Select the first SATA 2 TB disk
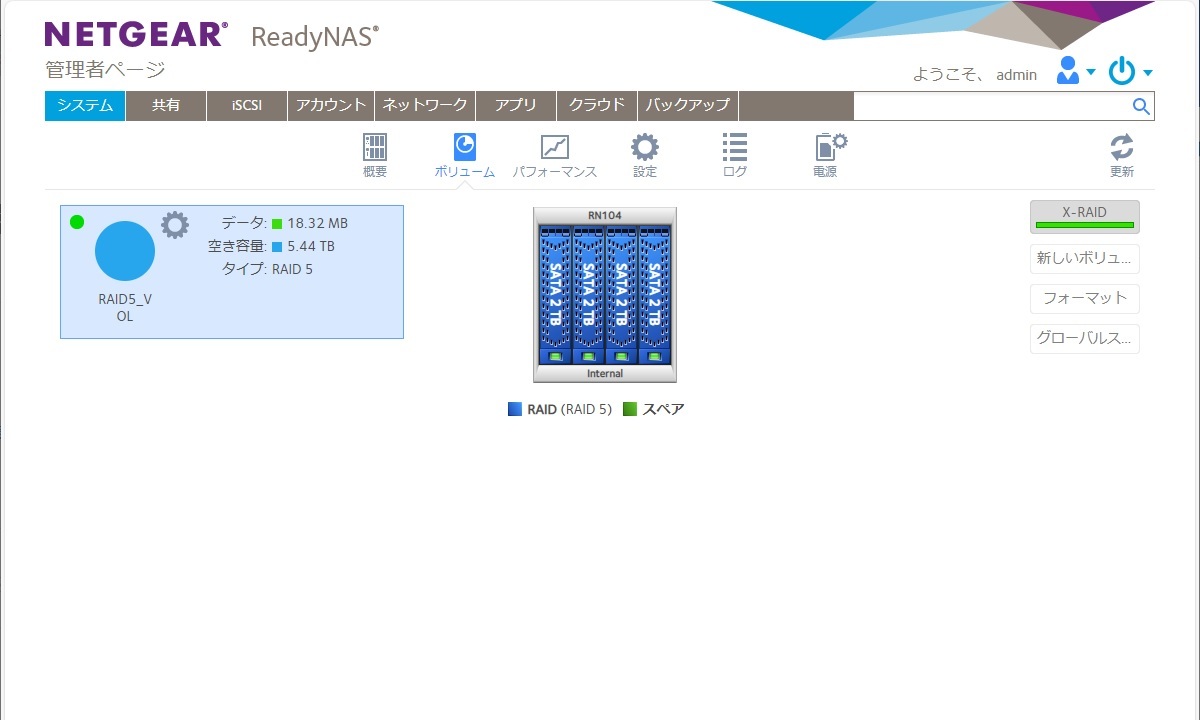 coord(554,295)
